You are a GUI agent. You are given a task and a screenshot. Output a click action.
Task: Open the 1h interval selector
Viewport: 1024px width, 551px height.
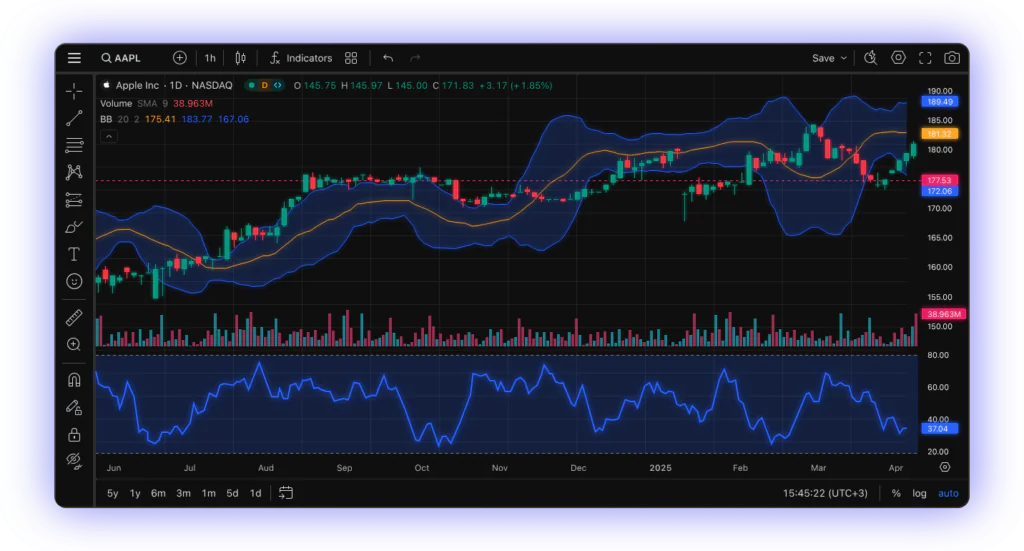tap(210, 58)
